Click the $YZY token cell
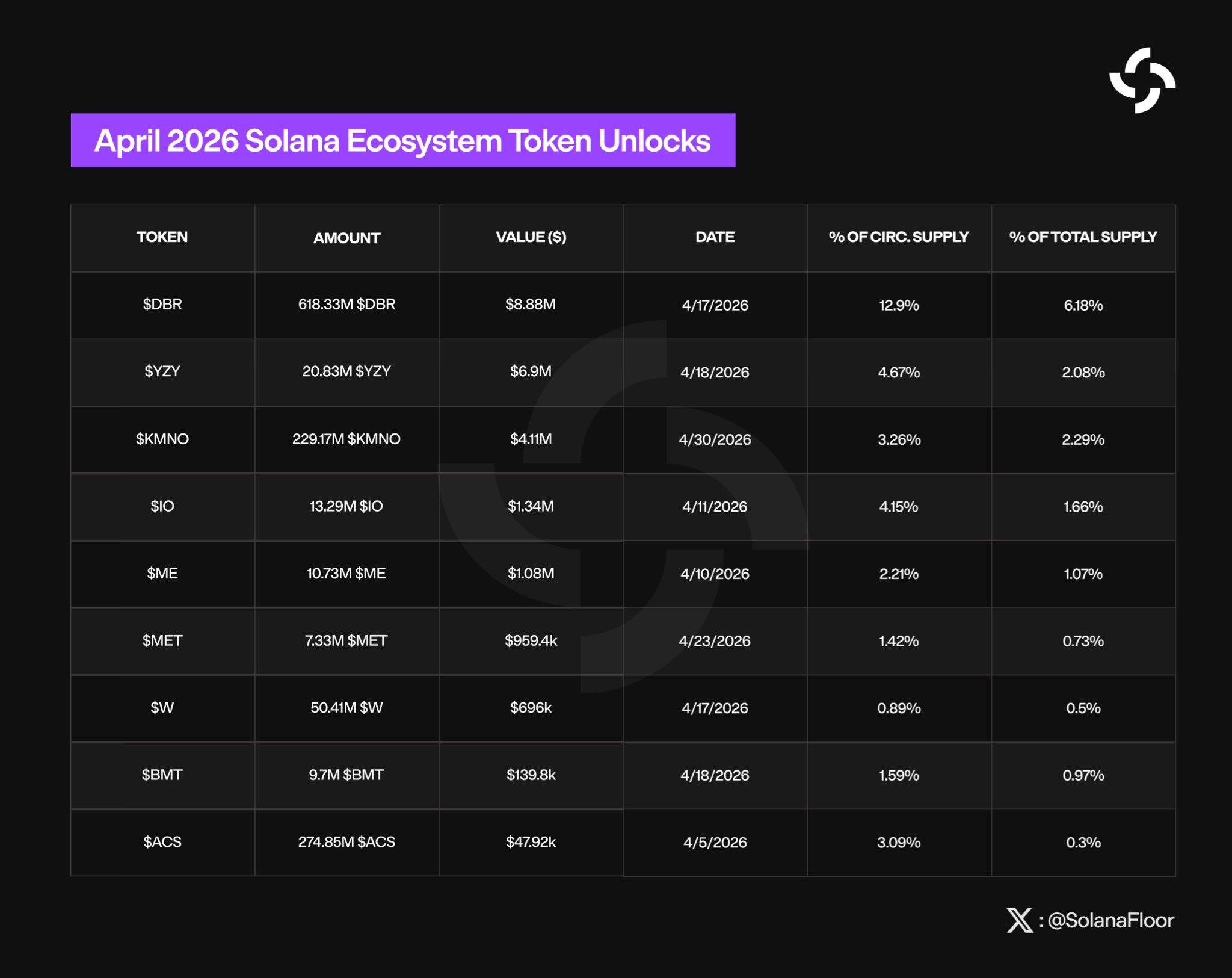The height and width of the screenshot is (978, 1232). click(162, 371)
